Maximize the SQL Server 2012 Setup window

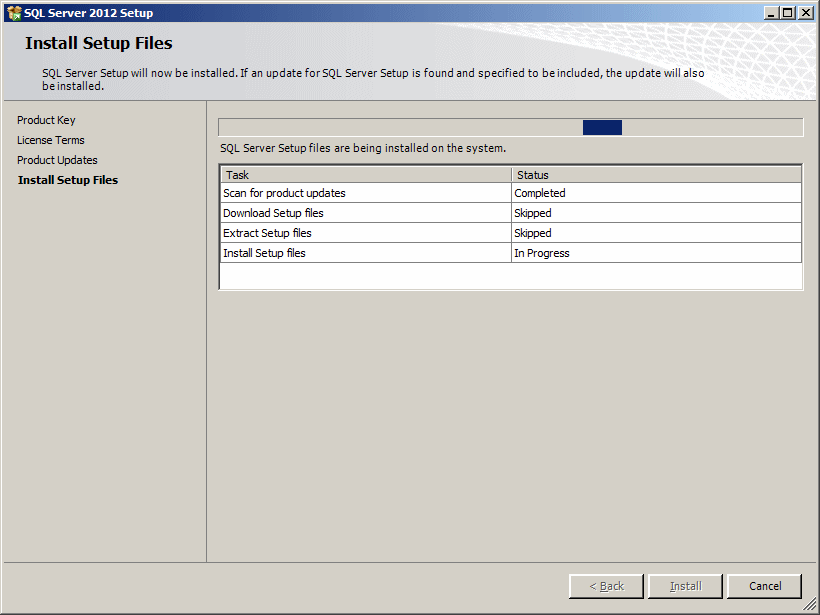tap(788, 13)
